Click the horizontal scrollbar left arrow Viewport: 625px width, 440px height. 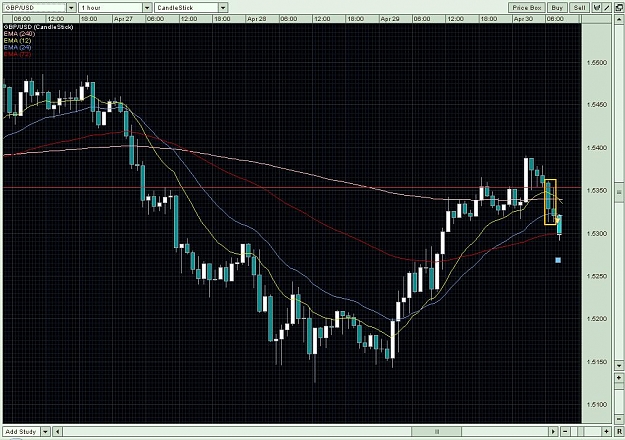coord(57,432)
